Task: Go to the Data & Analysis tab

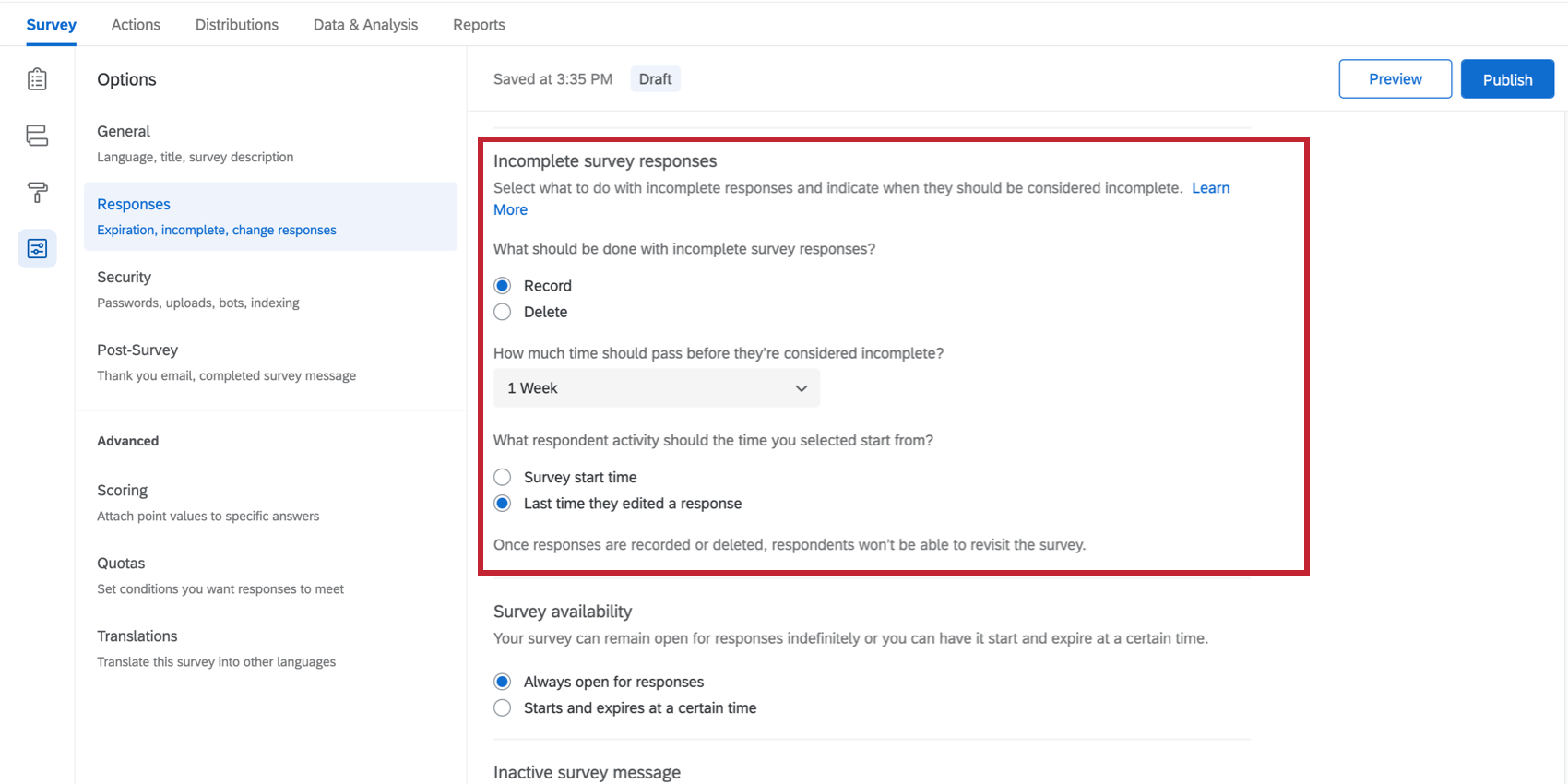Action: coord(365,25)
